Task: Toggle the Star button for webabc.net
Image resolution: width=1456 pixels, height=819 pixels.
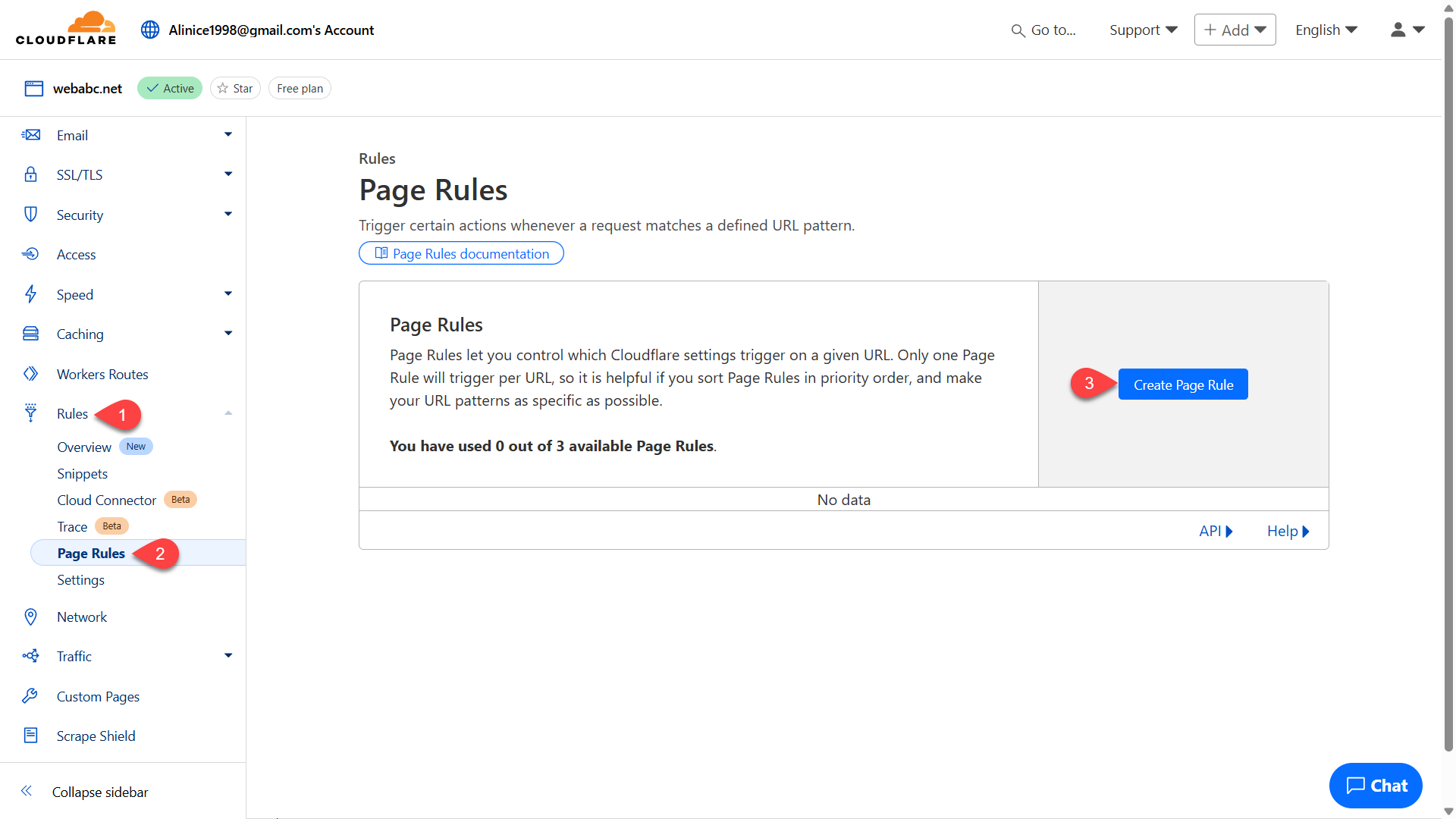Action: point(235,88)
